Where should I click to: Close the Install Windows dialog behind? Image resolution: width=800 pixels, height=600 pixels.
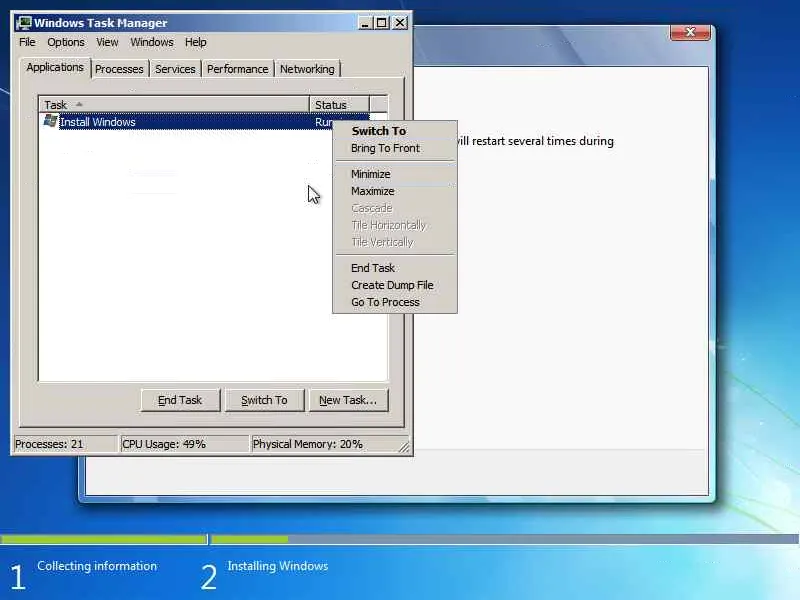tap(690, 32)
